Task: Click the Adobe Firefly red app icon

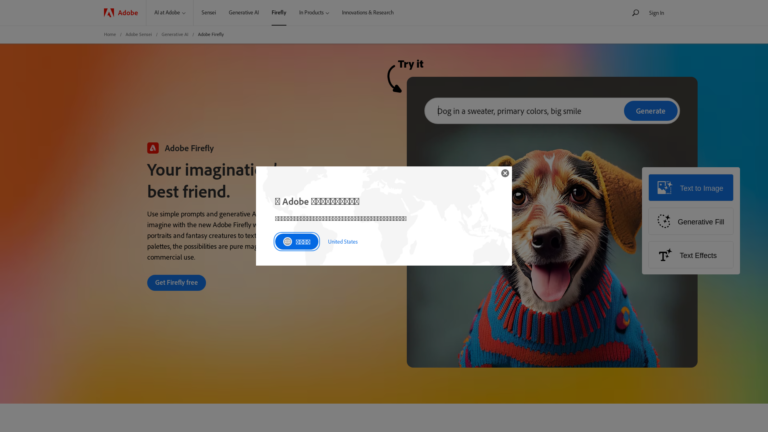Action: tap(153, 148)
